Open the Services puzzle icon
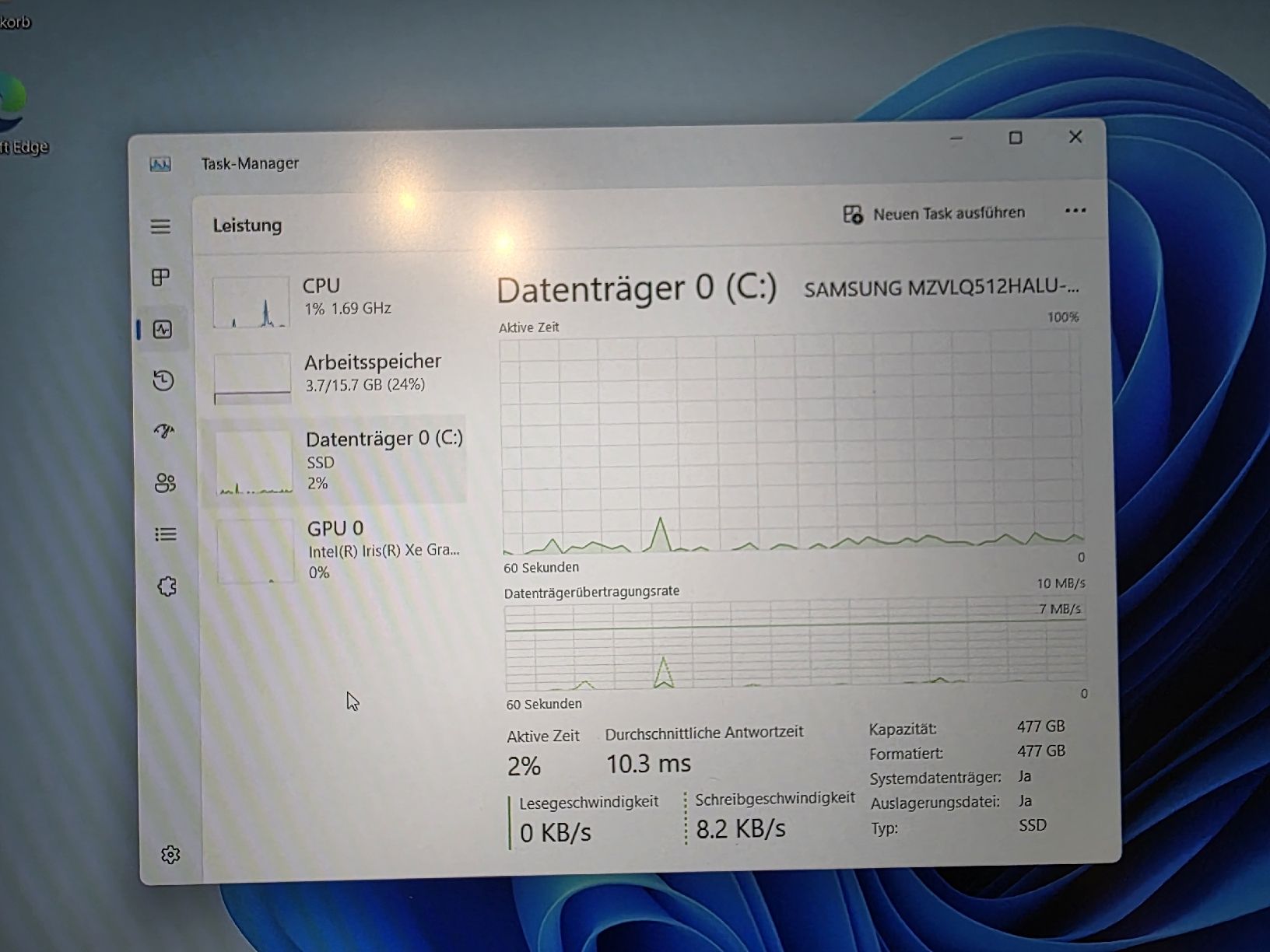Image resolution: width=1270 pixels, height=952 pixels. pos(167,586)
